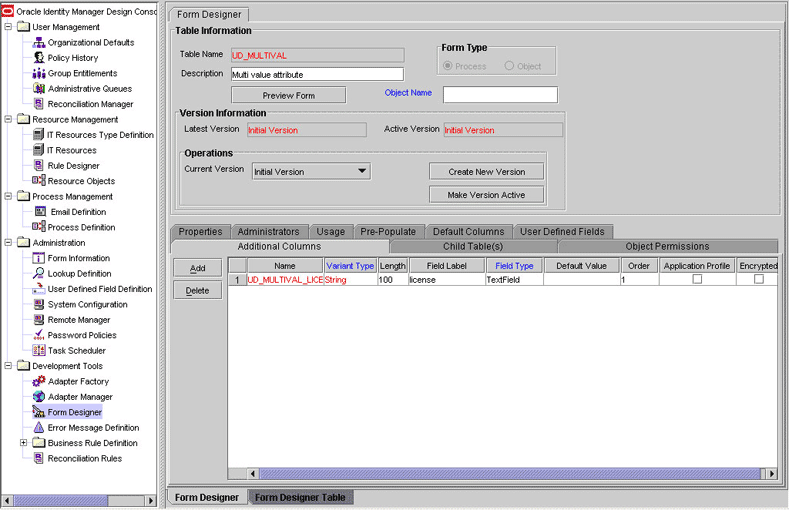Click the Administrative Queues icon
The height and width of the screenshot is (510, 789).
(39, 89)
